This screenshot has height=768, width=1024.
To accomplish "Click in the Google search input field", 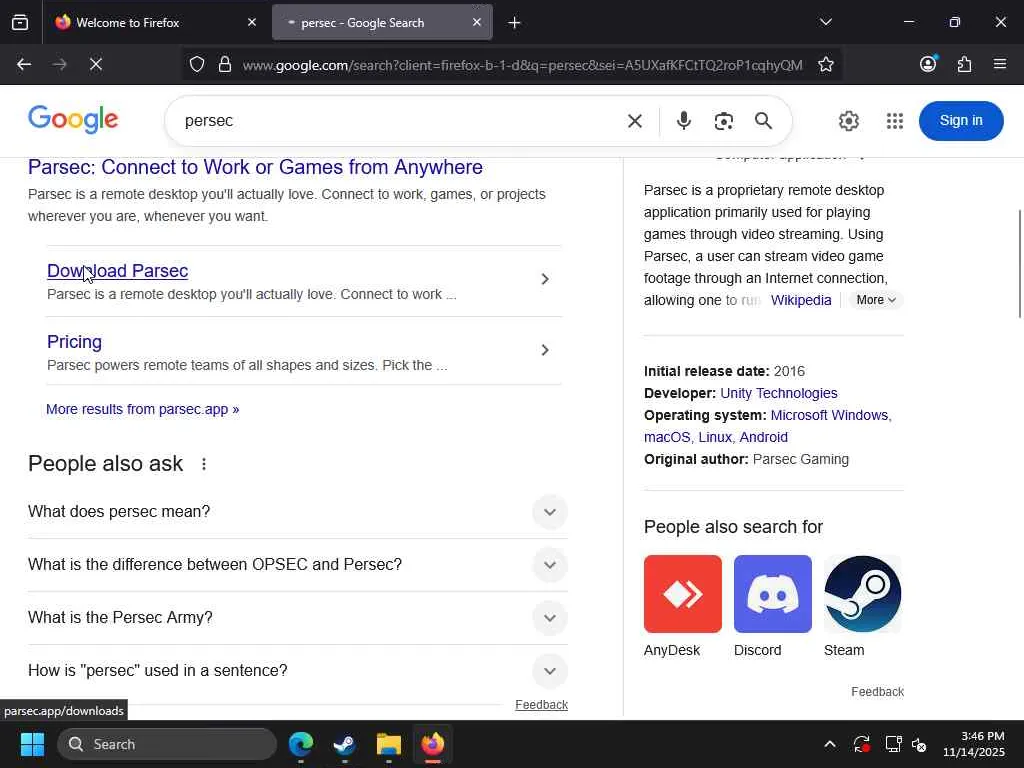I will click(400, 121).
